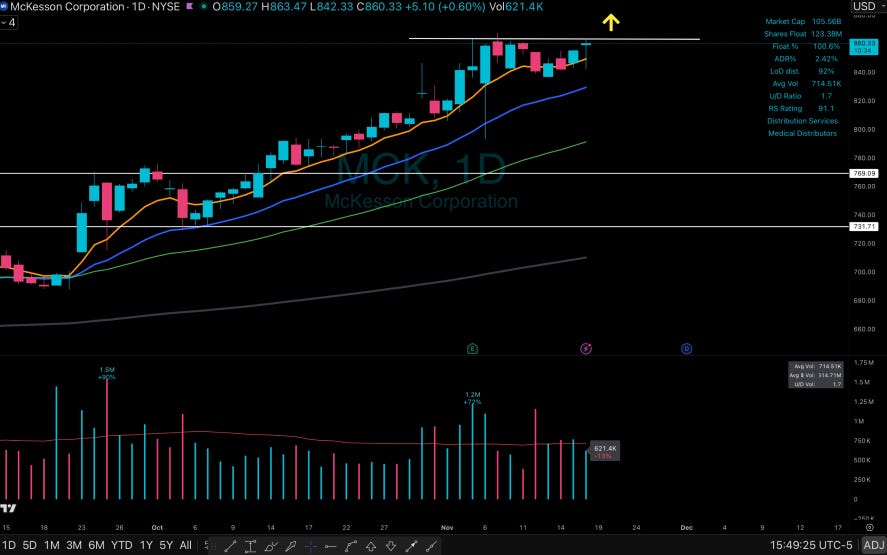Set time range to 1Y

146,545
